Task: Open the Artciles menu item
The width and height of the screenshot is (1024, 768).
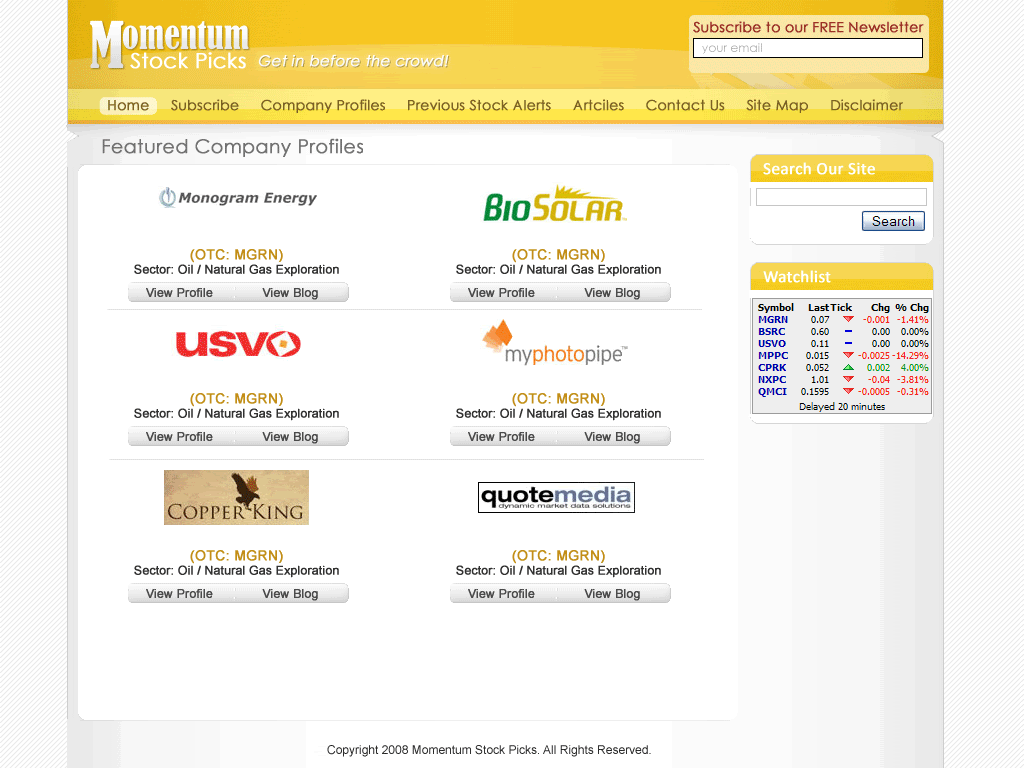Action: [x=598, y=105]
